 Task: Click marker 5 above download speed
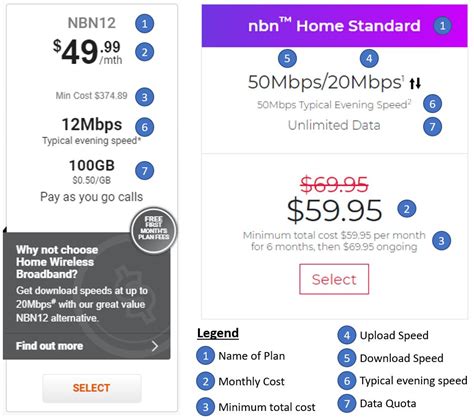click(x=287, y=59)
